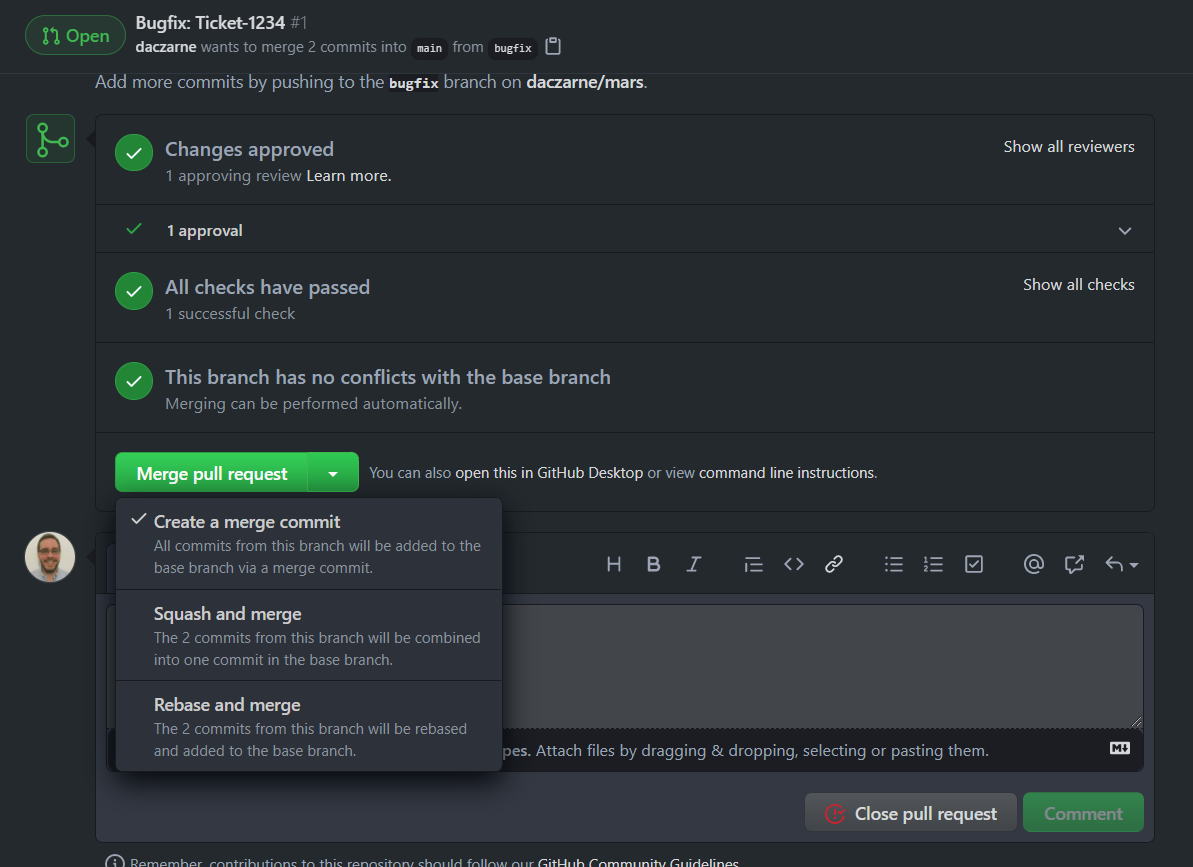Insert a bulleted list
This screenshot has height=867, width=1193.
click(x=894, y=565)
